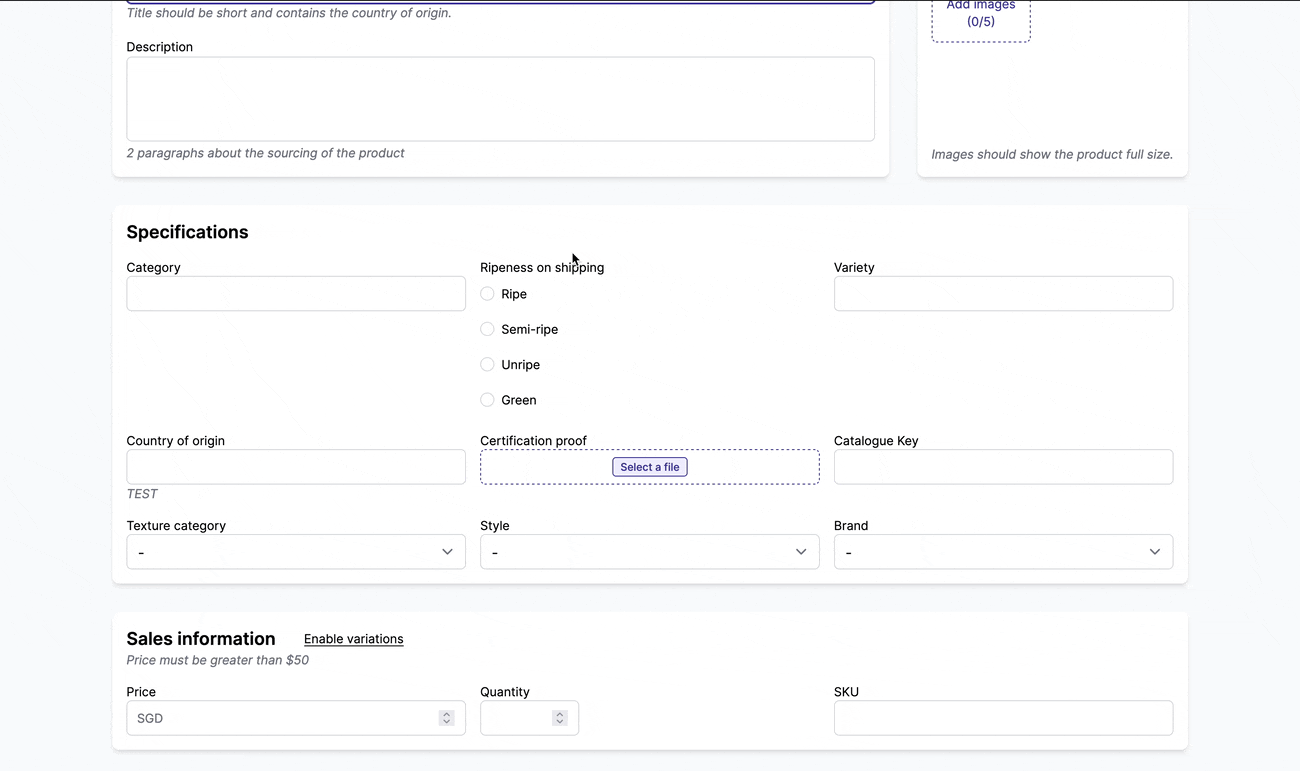Select the Country of origin field showing TEST
This screenshot has height=771, width=1300.
[295, 466]
